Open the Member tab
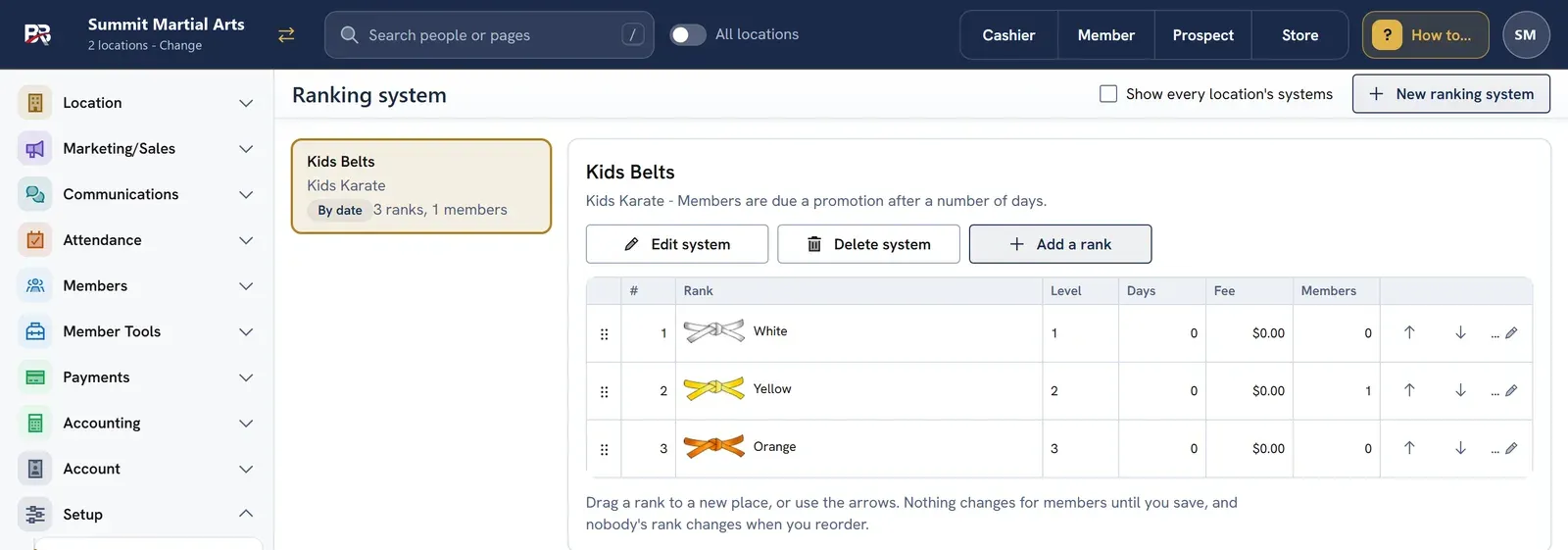Screen dimensions: 1568x550 pyautogui.click(x=1106, y=35)
